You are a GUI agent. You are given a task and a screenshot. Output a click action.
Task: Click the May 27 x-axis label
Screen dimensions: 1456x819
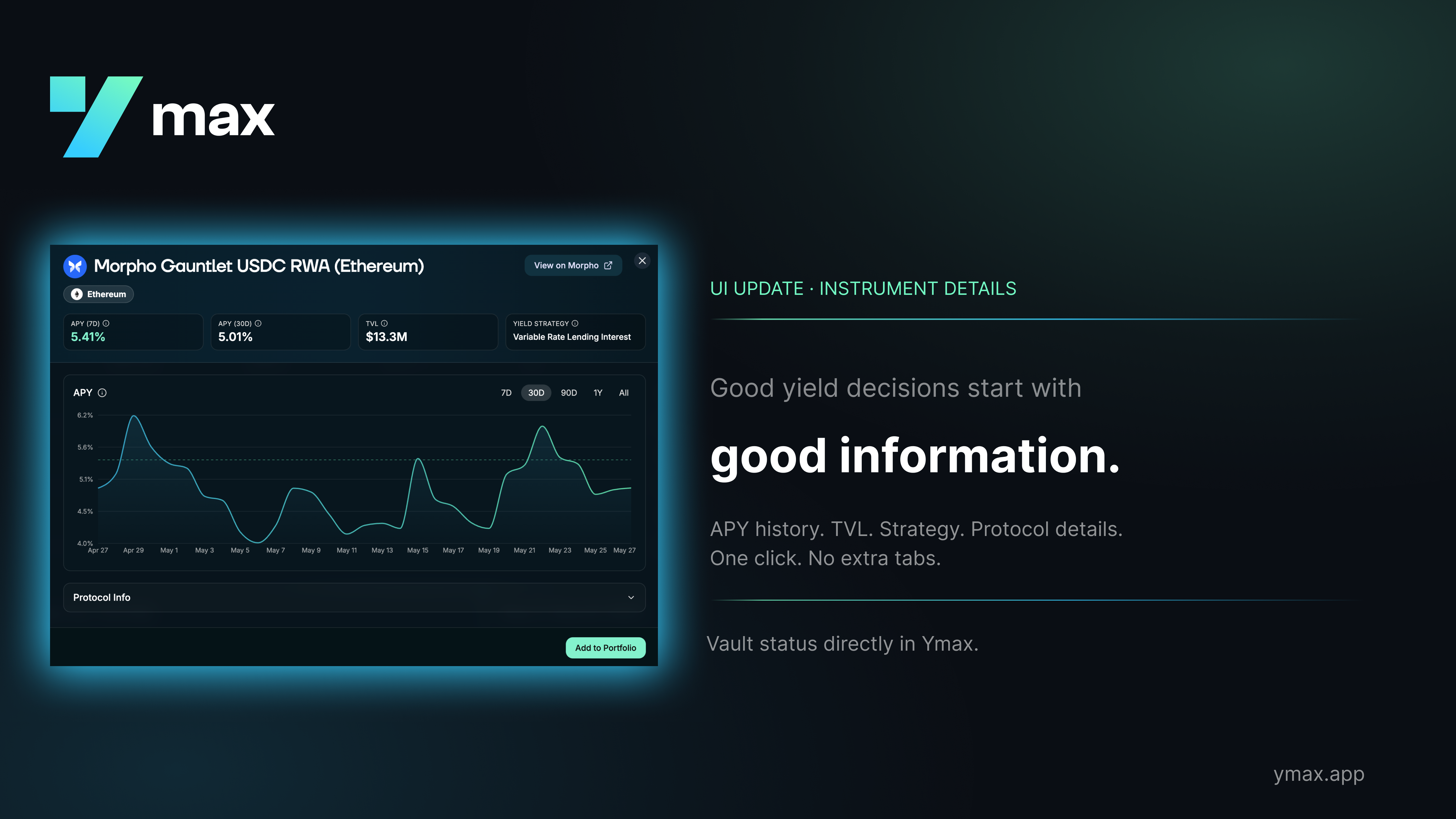click(625, 551)
